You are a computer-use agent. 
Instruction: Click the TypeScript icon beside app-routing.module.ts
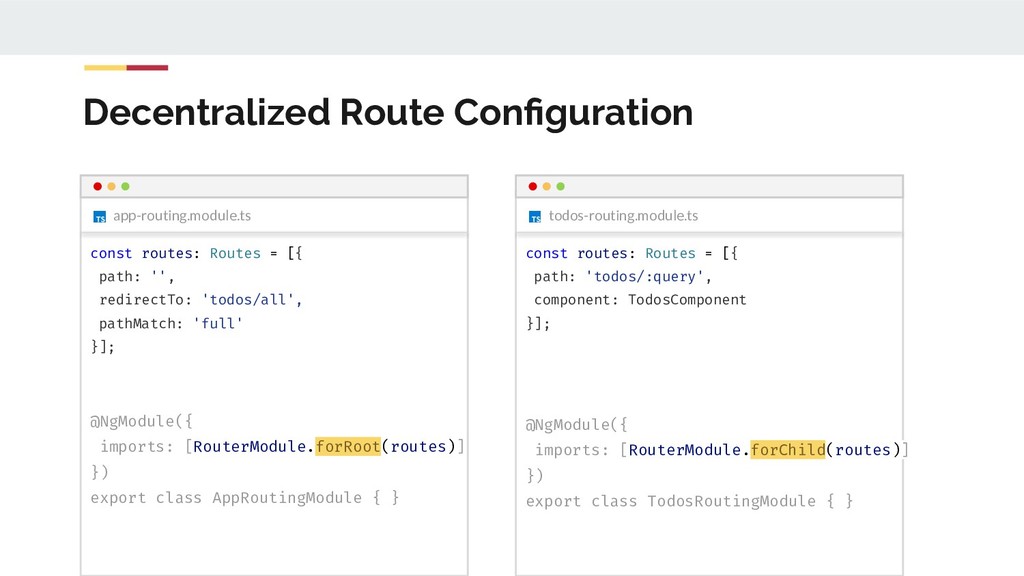click(x=99, y=216)
